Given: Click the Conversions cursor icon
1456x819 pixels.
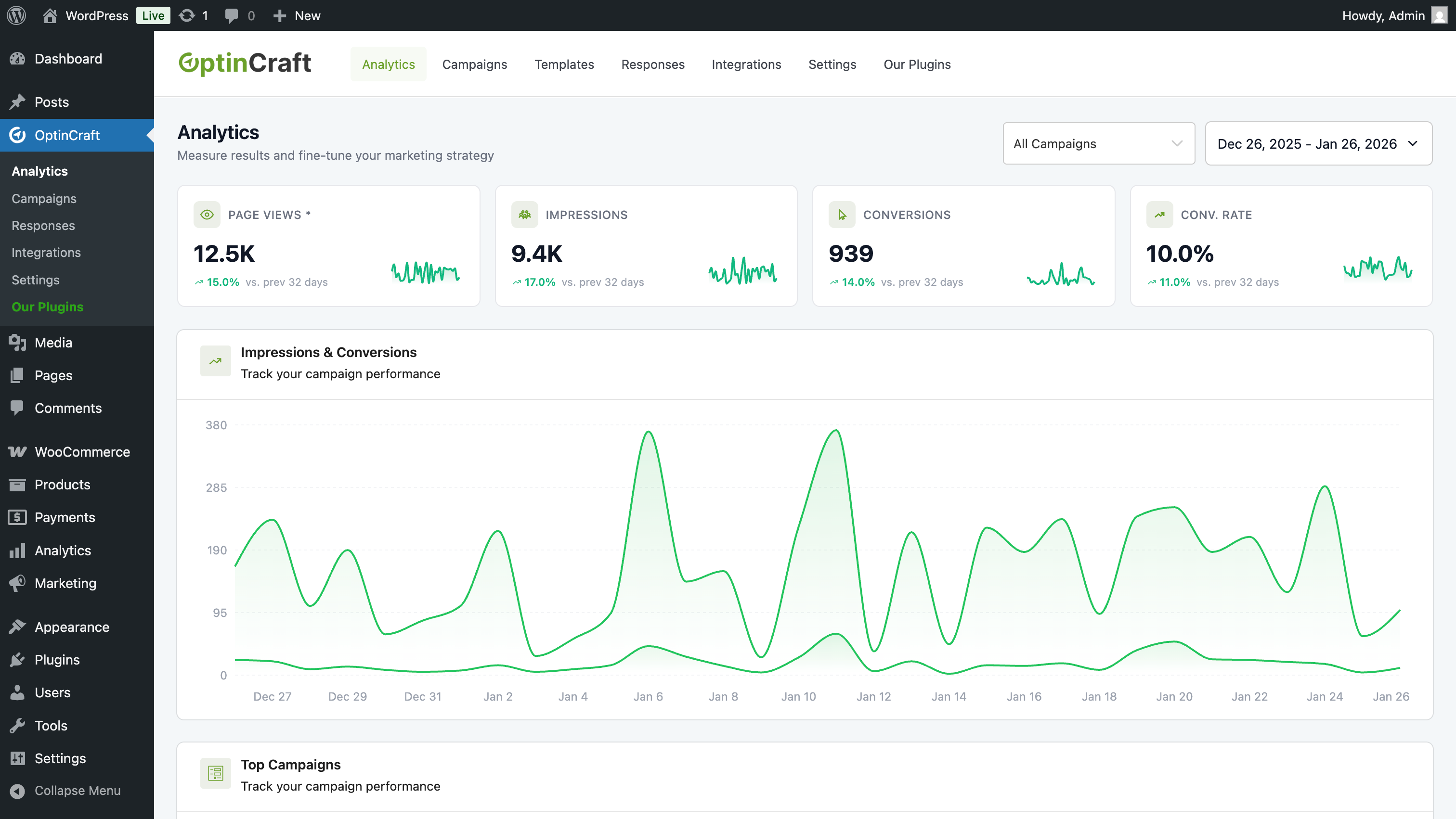Looking at the screenshot, I should coord(842,215).
